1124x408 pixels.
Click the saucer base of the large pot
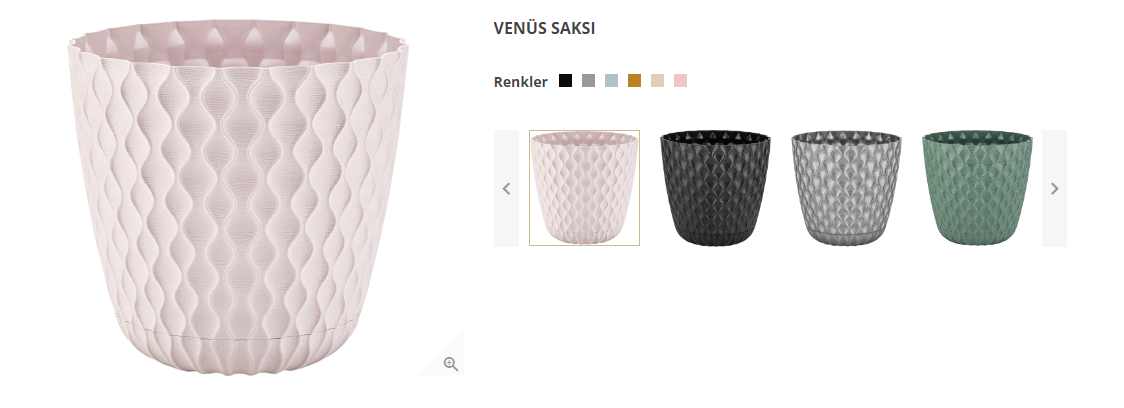pos(239,348)
